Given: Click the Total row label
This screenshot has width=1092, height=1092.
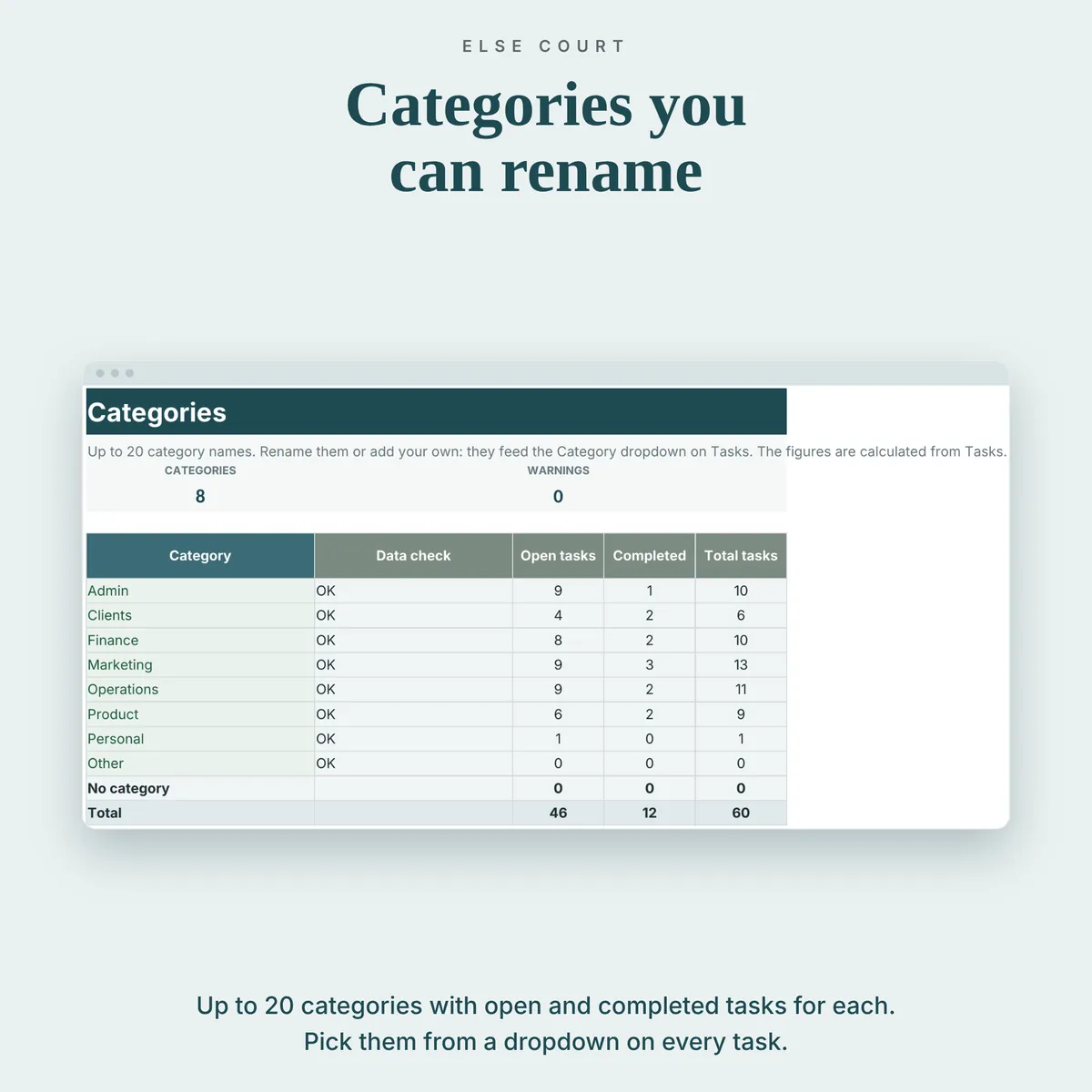Looking at the screenshot, I should [105, 813].
